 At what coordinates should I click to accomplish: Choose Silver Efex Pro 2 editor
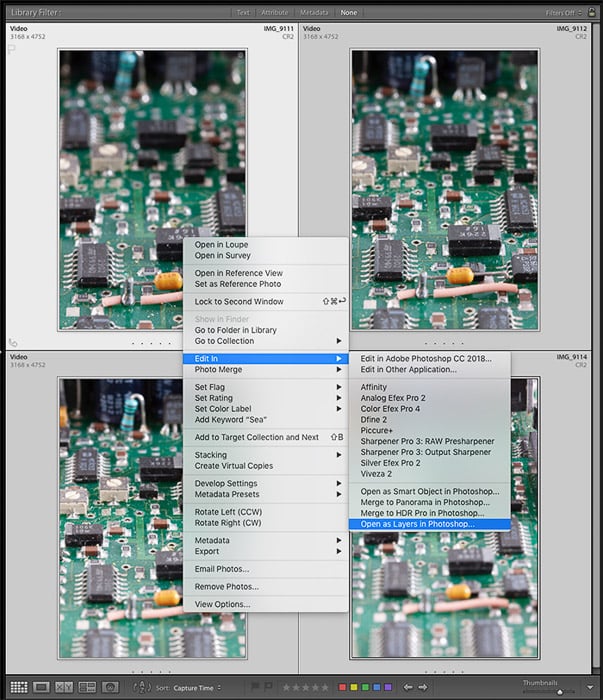click(429, 463)
